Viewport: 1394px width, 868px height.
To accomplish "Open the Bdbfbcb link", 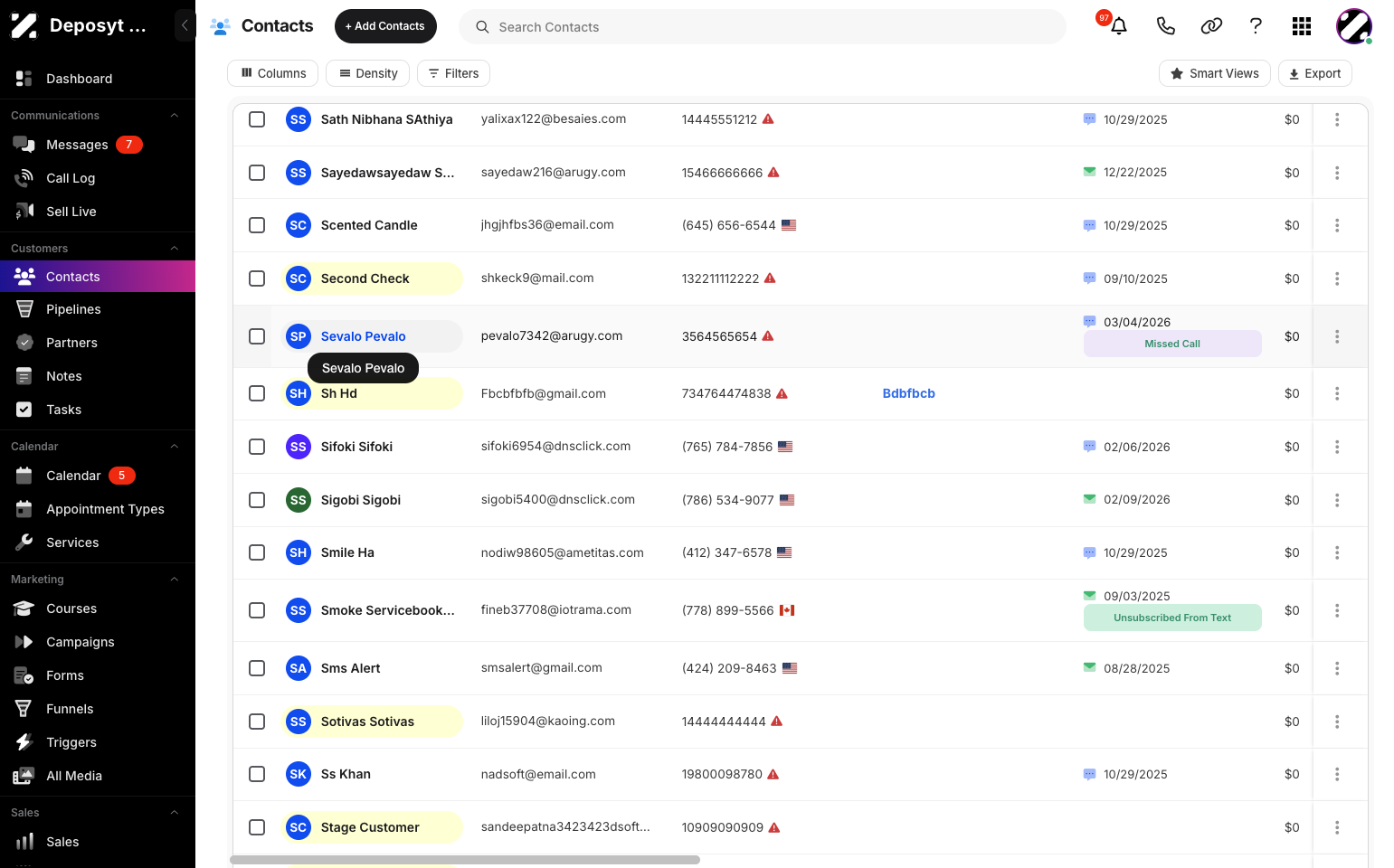I will click(x=909, y=393).
